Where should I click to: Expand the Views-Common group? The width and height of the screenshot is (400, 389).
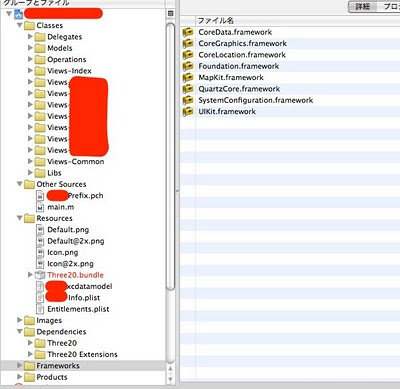click(30, 161)
